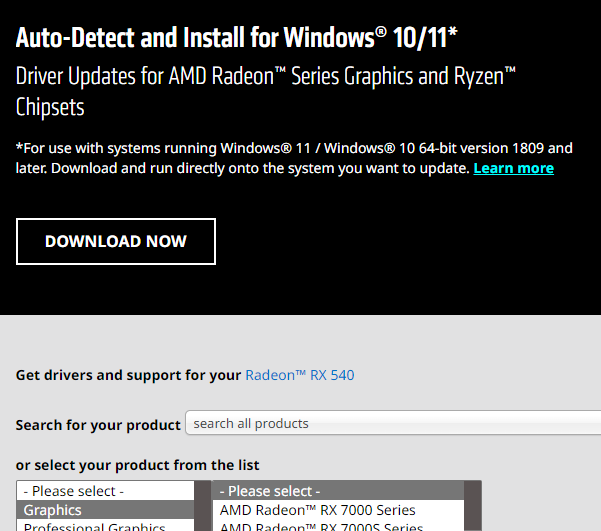Follow the Radeon RX 540 link
Viewport: 601px width, 531px height.
[x=300, y=375]
